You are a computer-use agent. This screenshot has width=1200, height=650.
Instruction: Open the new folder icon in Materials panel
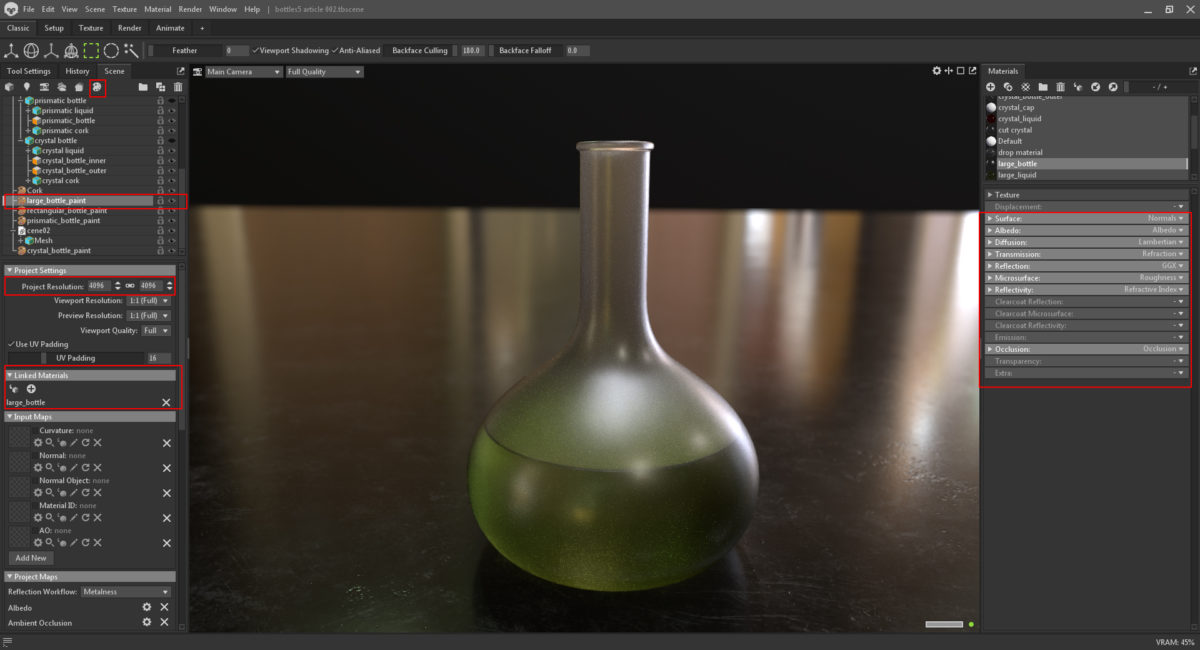[1043, 86]
